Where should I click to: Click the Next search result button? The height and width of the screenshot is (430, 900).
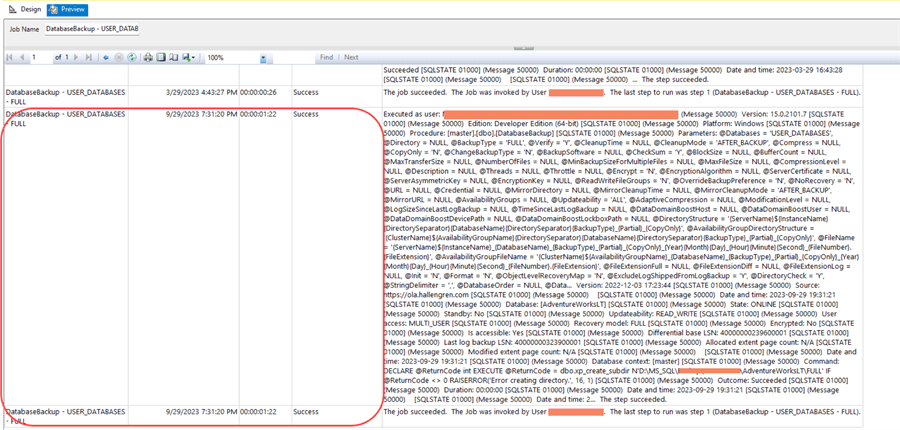tap(351, 58)
